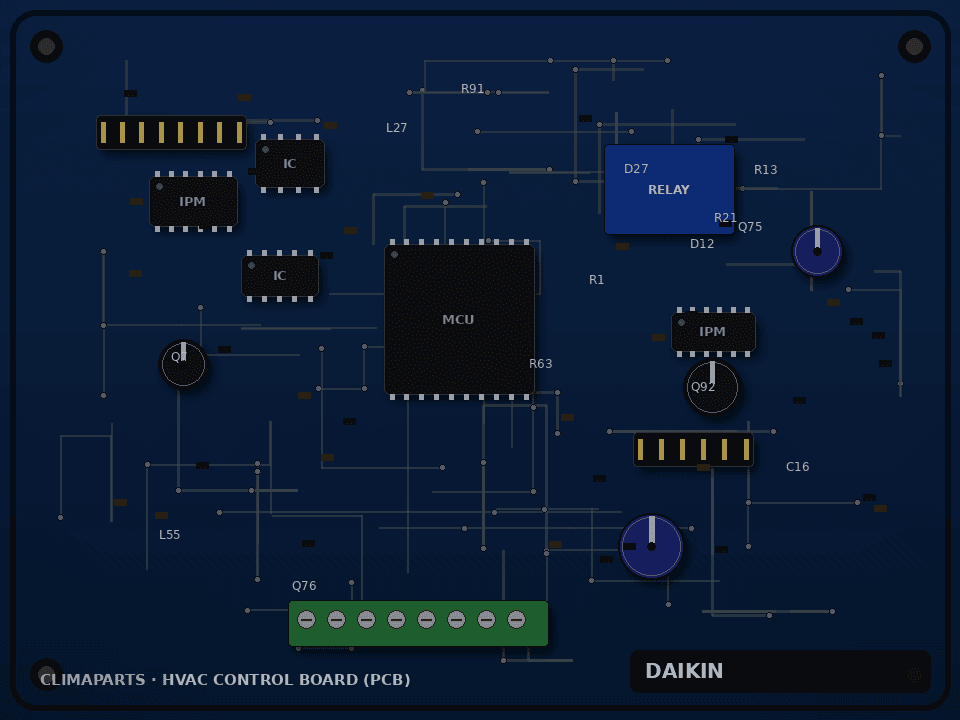The width and height of the screenshot is (960, 720).
Task: Click the large MCU chip
Action: [459, 319]
